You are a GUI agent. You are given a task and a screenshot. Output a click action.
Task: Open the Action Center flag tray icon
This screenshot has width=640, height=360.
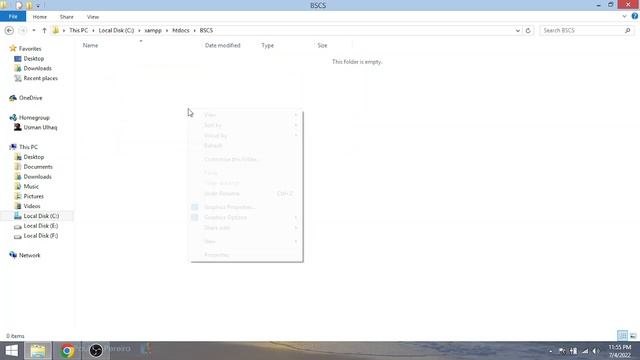[x=562, y=351]
